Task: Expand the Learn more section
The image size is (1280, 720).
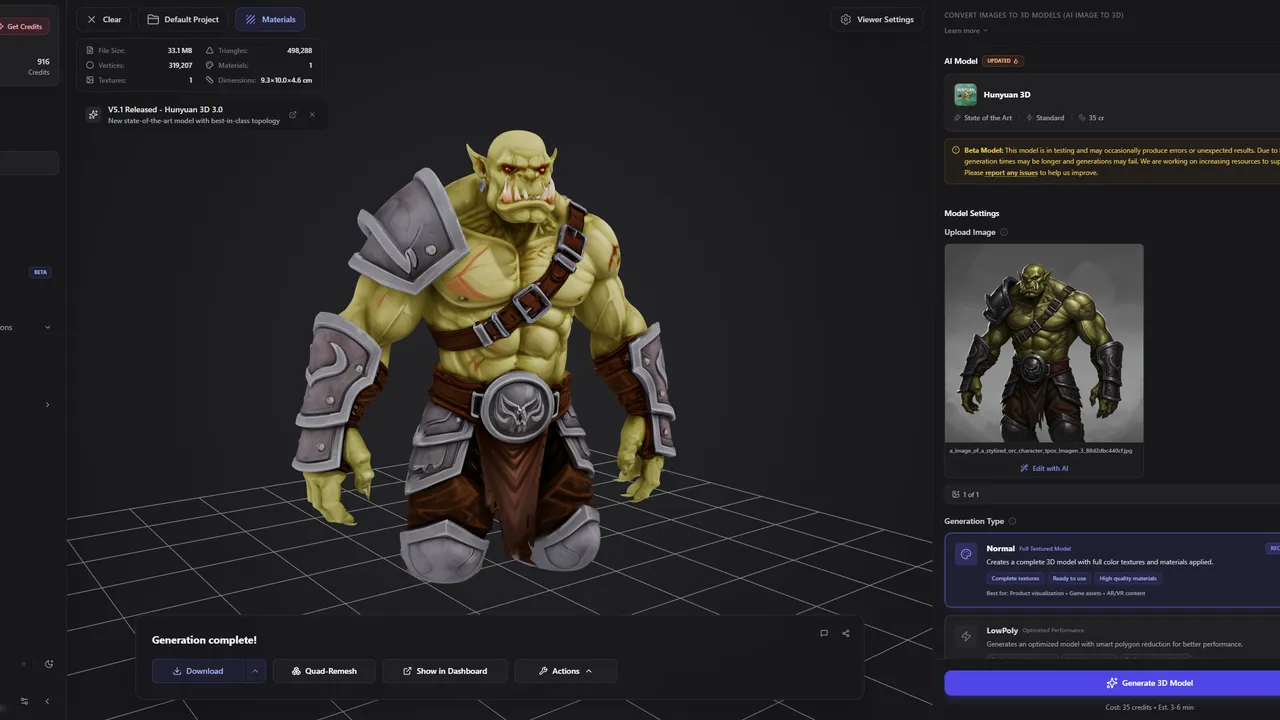Action: 966,31
